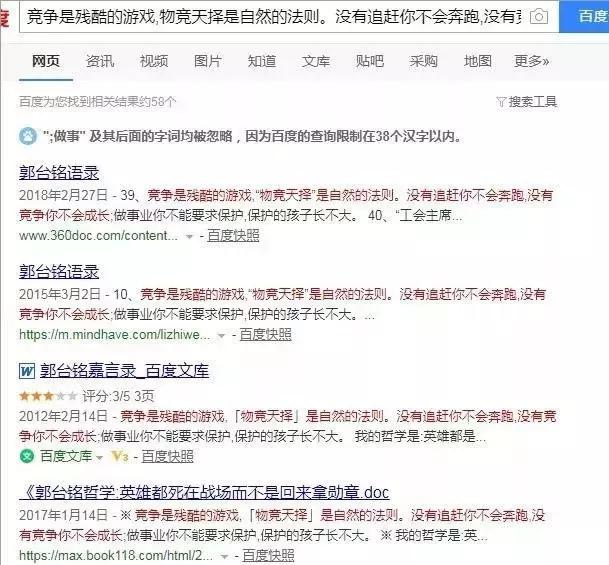Click the Baidu paw notice icon
This screenshot has width=609, height=565.
tap(28, 136)
